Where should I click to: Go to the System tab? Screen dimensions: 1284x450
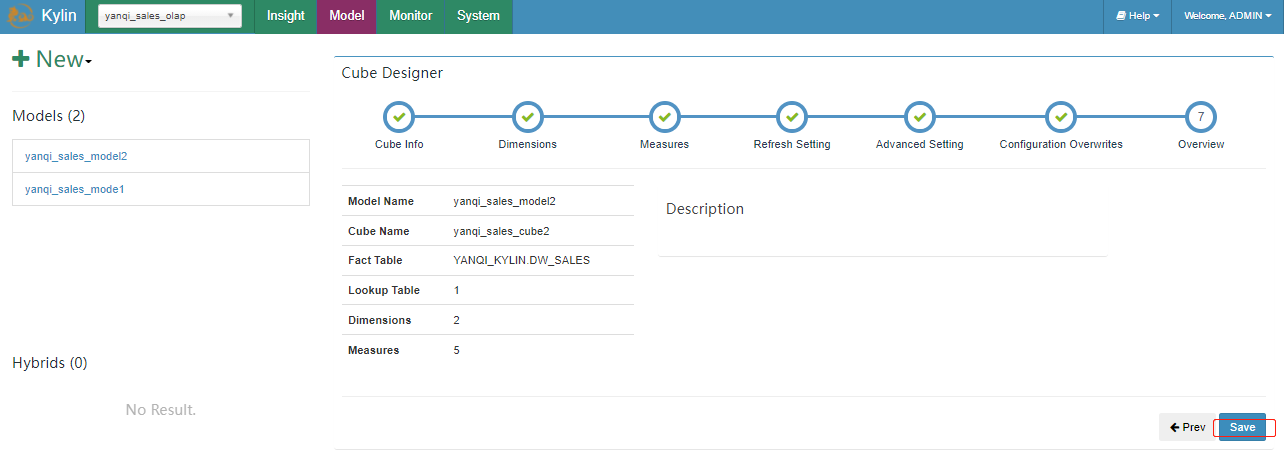coord(478,16)
